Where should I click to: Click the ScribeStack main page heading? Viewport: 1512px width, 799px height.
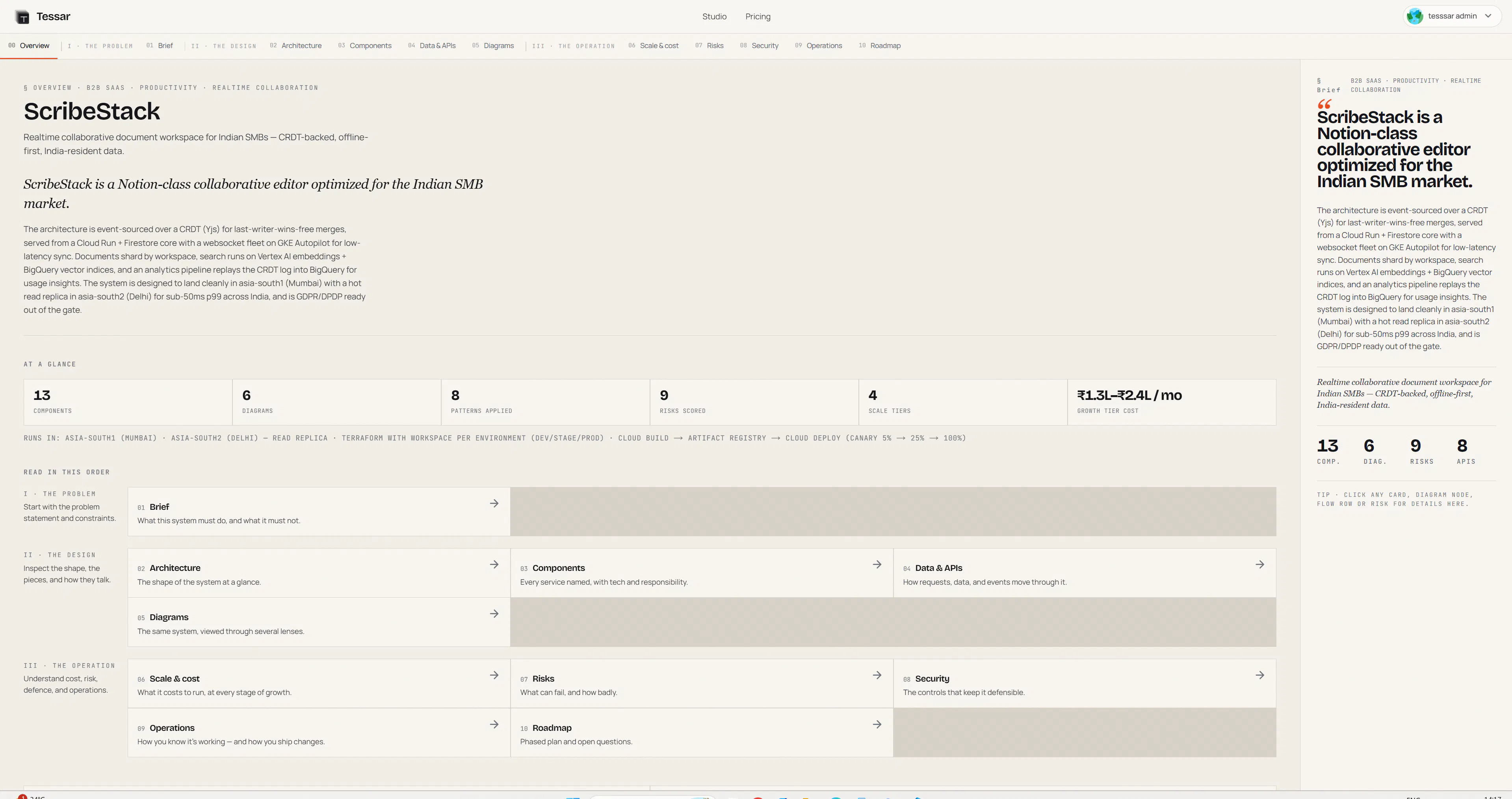91,111
